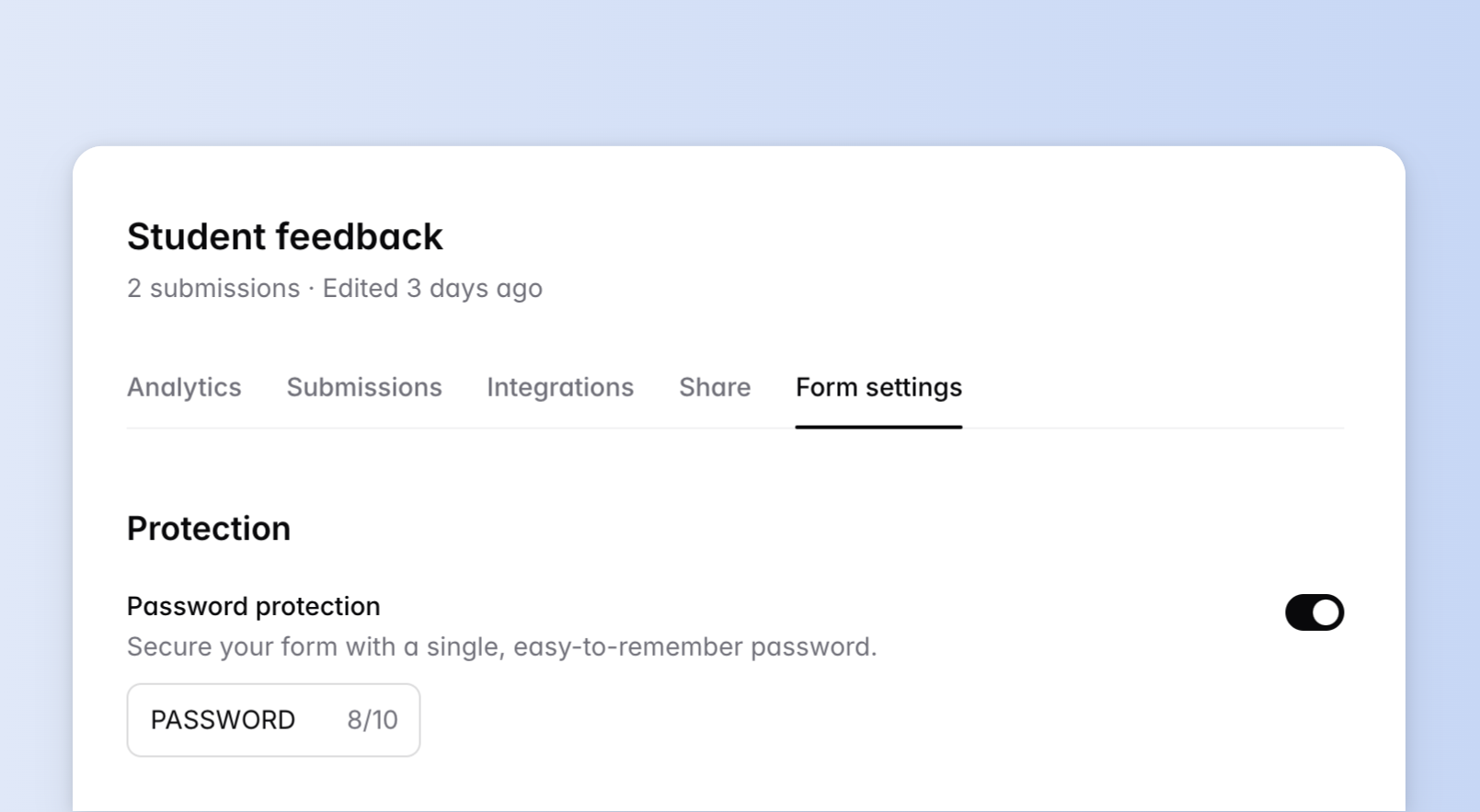
Task: Click the dot separator in the subtitle
Action: pyautogui.click(x=311, y=289)
